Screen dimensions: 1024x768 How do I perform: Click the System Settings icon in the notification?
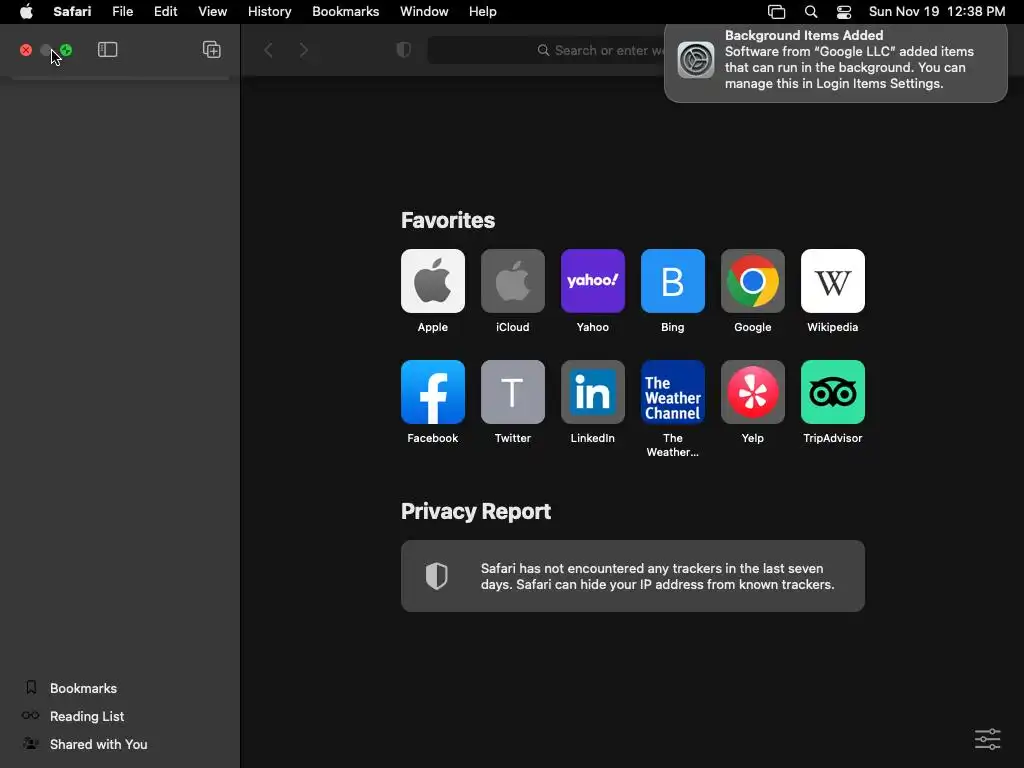pyautogui.click(x=696, y=60)
